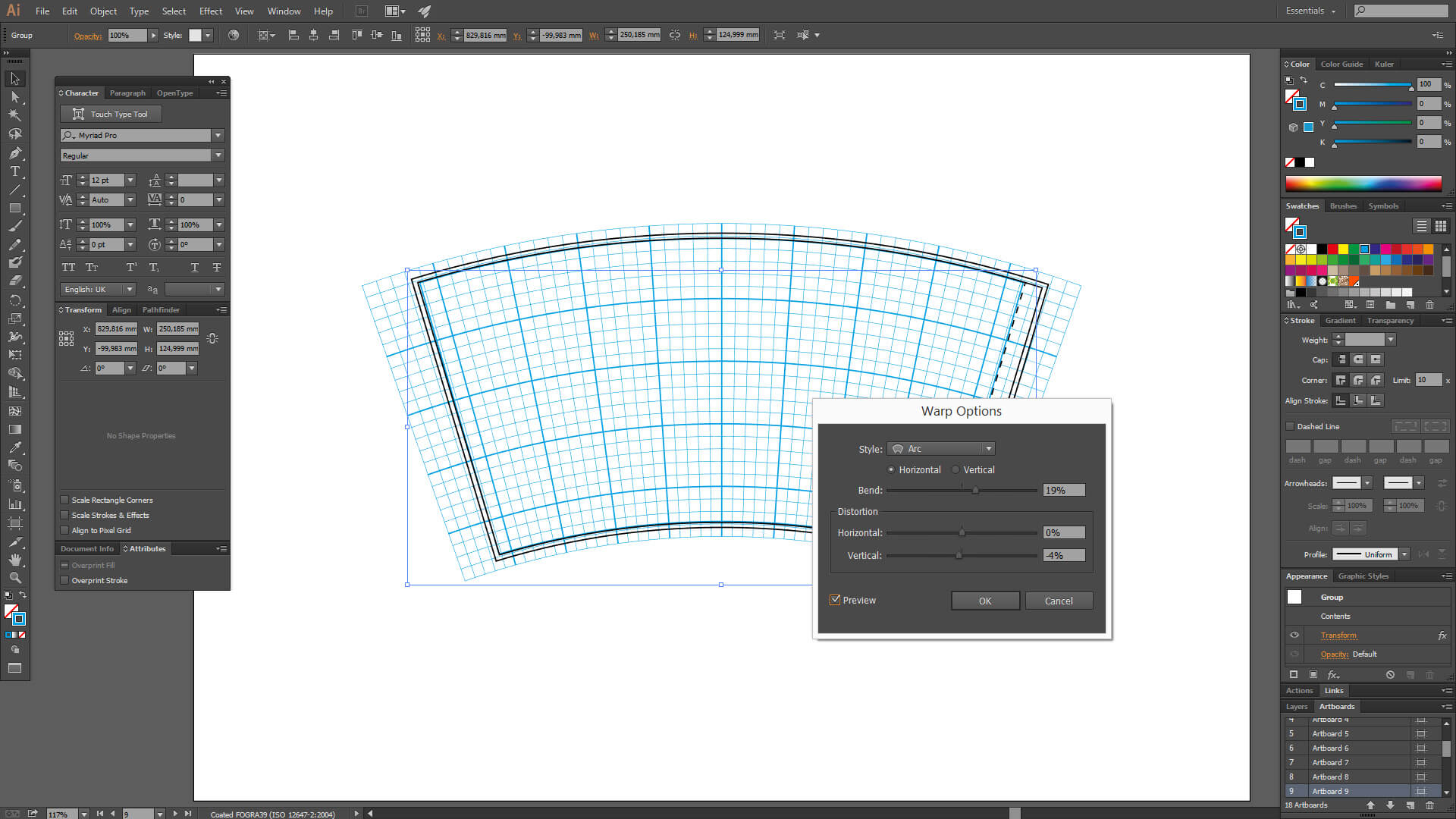The image size is (1456, 819).
Task: Click the Cancel button in Warp Options
Action: [1058, 600]
